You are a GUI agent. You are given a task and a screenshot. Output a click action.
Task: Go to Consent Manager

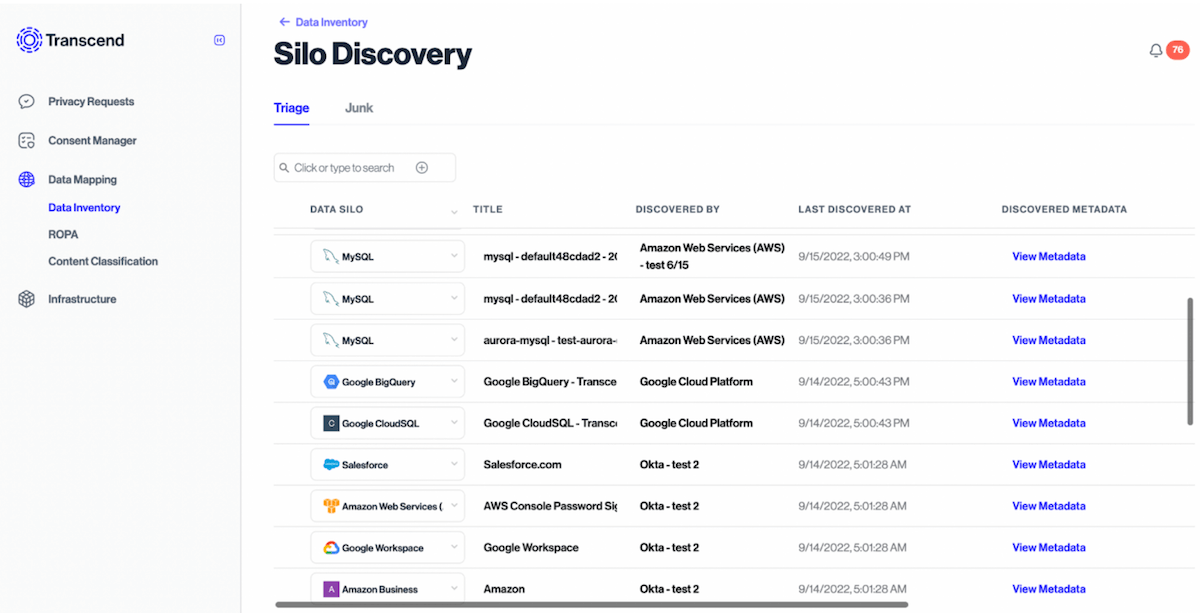(92, 141)
